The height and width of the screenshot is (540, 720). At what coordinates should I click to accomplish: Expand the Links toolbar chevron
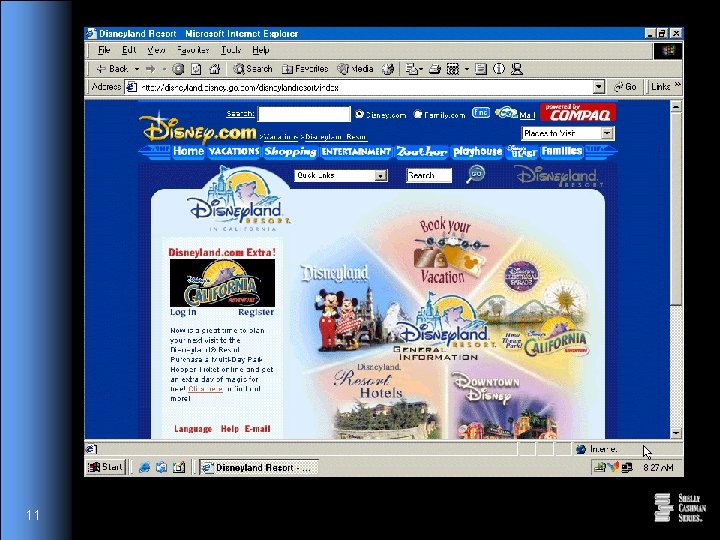pos(677,85)
